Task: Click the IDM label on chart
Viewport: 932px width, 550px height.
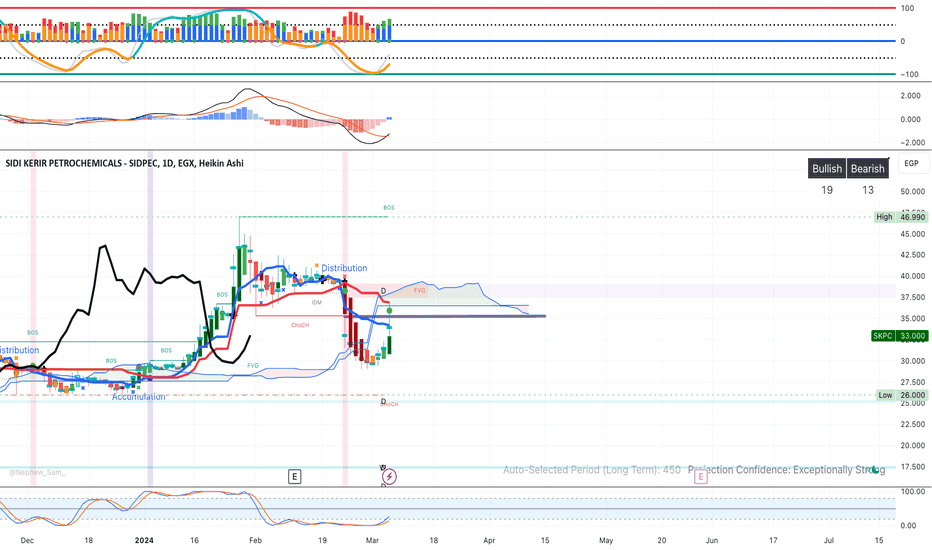Action: coord(316,303)
